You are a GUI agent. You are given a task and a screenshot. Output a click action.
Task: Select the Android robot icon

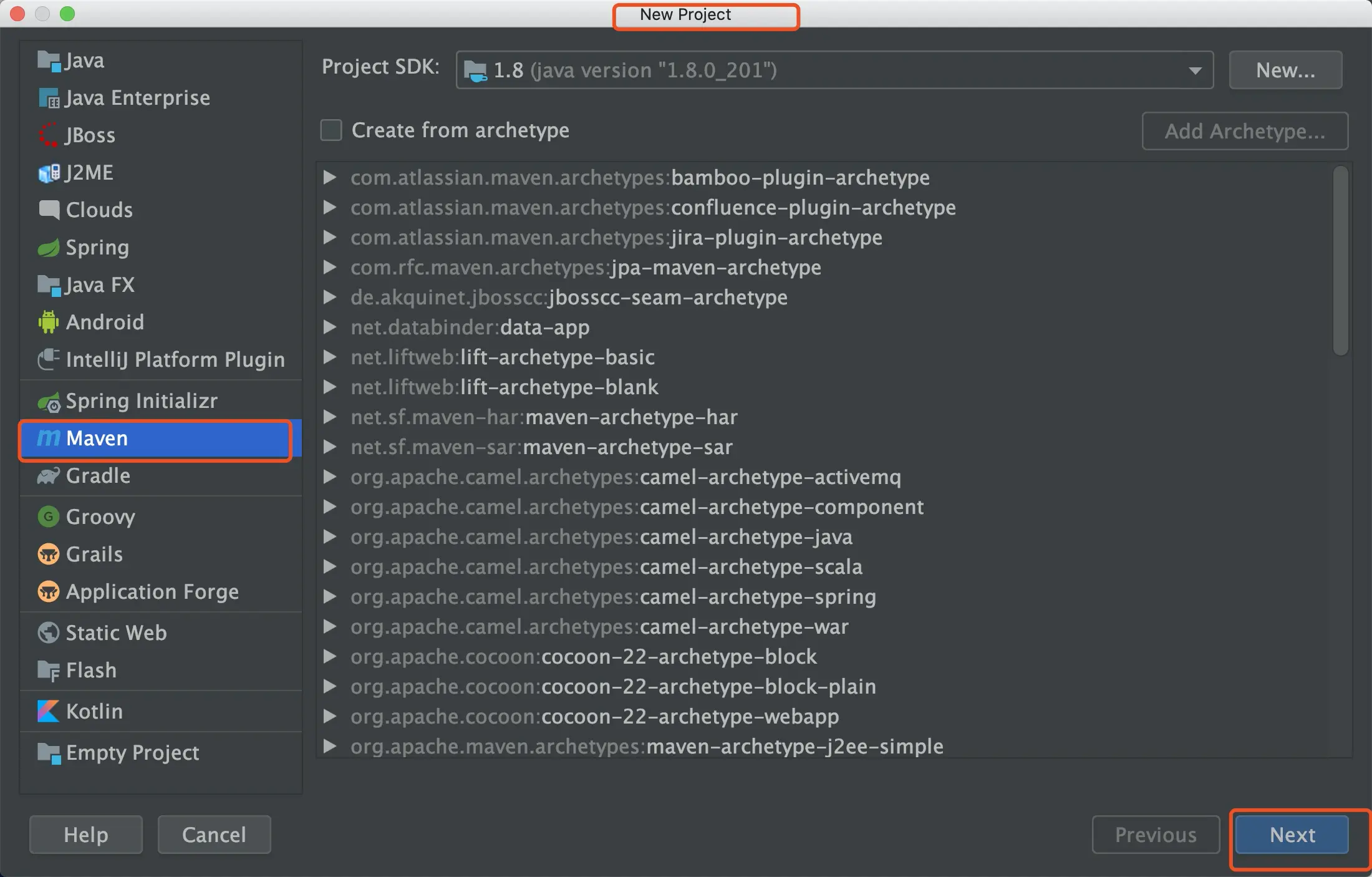[x=49, y=322]
